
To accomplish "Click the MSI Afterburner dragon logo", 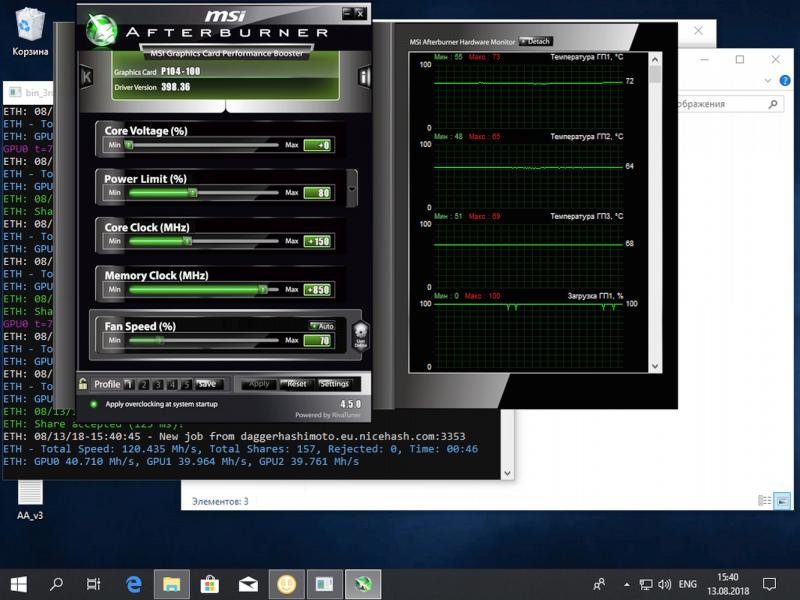I will pos(101,30).
